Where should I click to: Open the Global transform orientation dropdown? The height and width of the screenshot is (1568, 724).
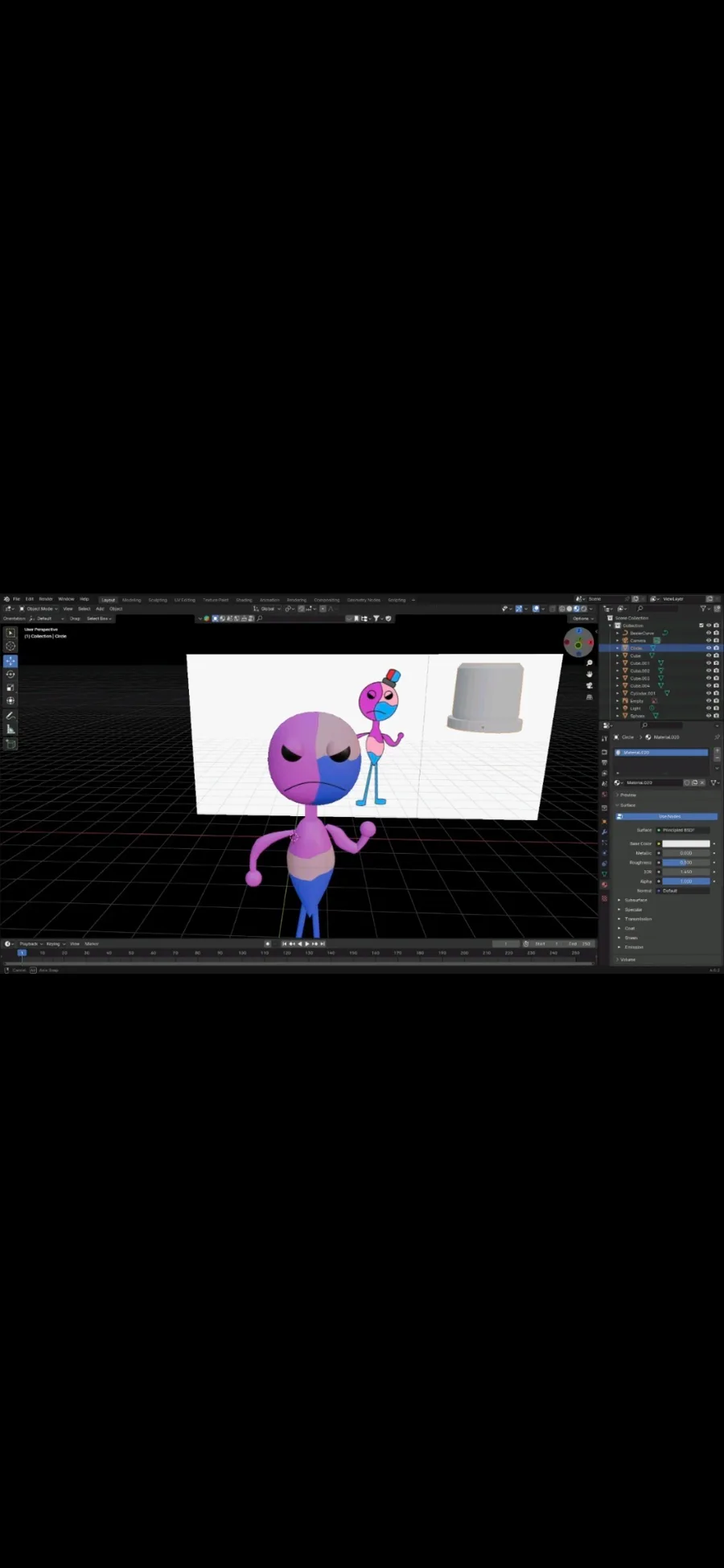[x=267, y=609]
